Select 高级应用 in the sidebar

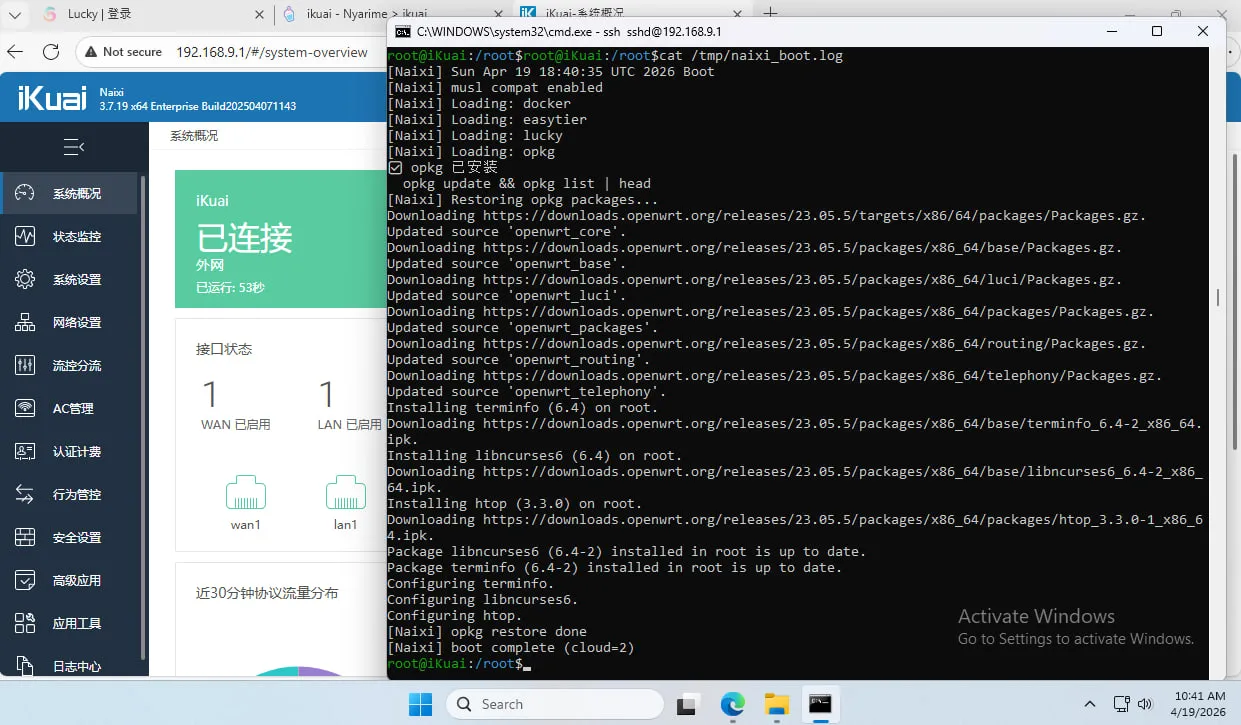pyautogui.click(x=76, y=581)
